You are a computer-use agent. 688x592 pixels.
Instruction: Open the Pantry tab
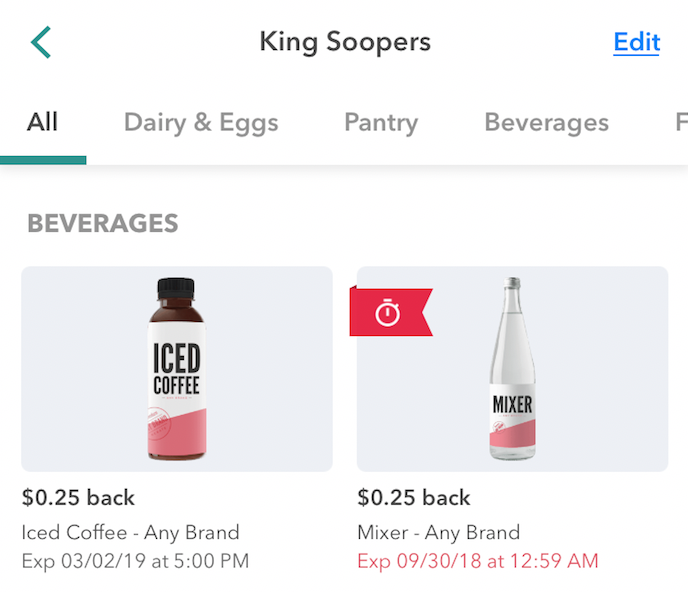381,122
